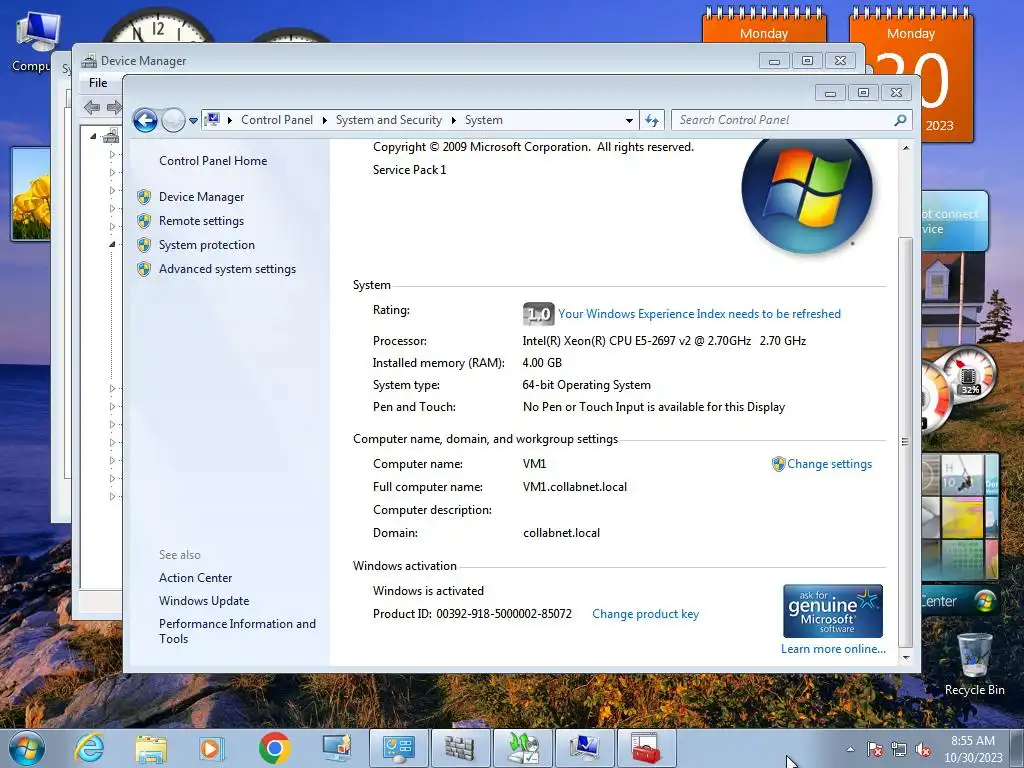
Task: Open Windows Explorer folder icon on taskbar
Action: tap(151, 748)
